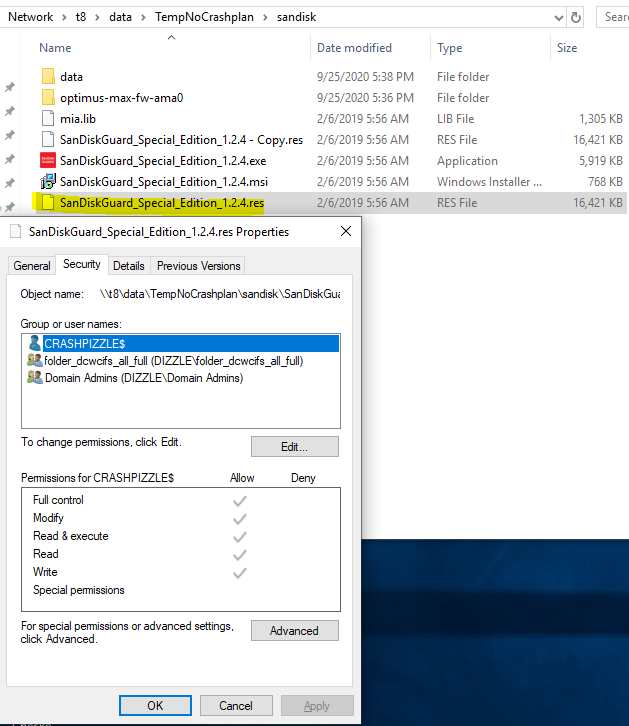Select SanDiskGuard_Special_Edition_1.2.4.exe file name
The image size is (629, 726).
pos(163,161)
